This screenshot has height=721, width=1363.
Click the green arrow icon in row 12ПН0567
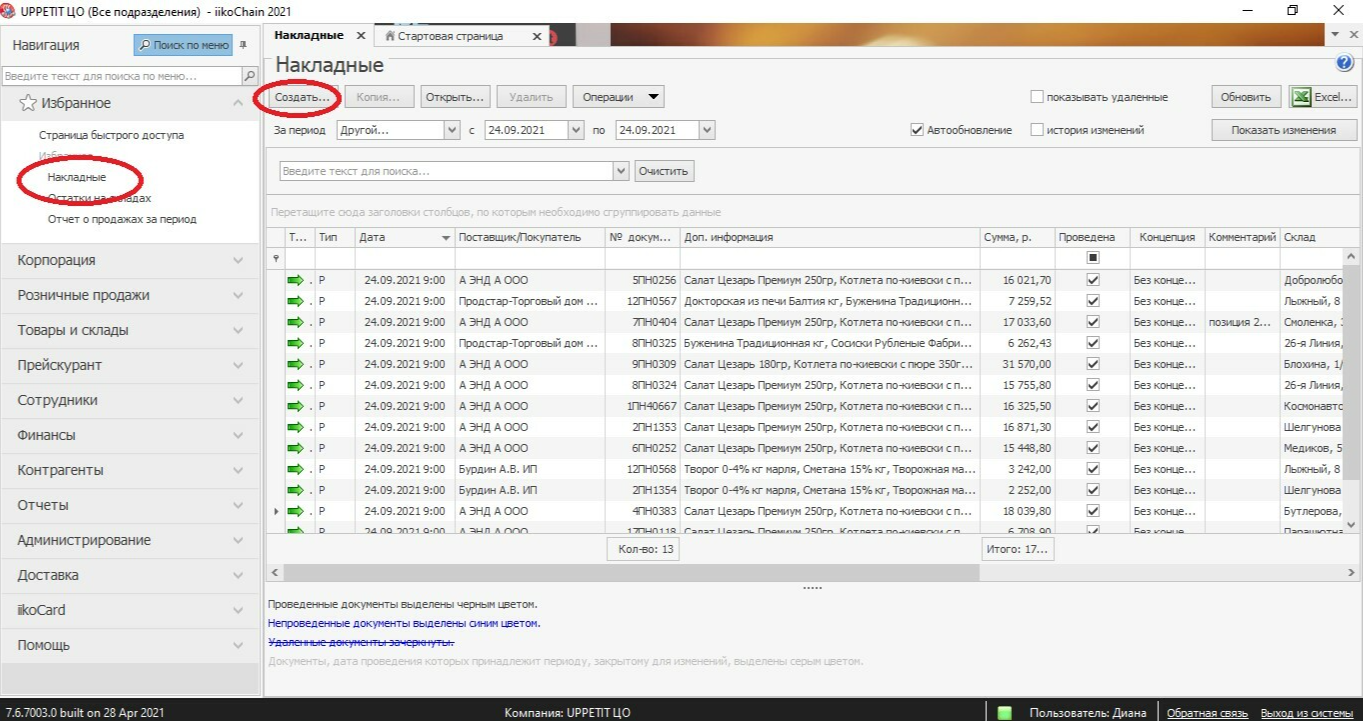(295, 301)
